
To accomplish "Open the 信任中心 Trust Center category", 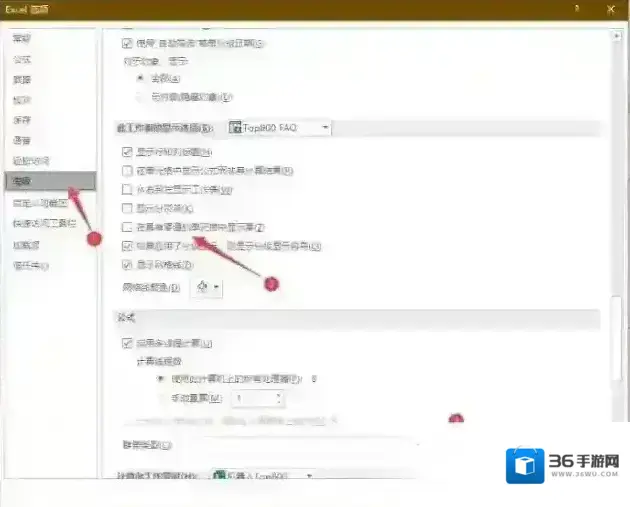I will click(31, 266).
